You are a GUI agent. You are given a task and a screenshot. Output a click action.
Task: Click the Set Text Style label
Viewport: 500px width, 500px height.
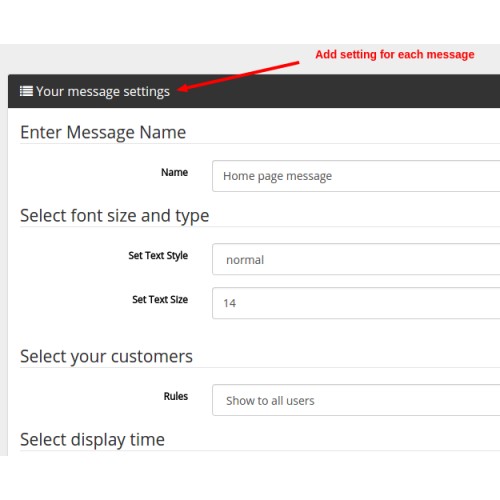[x=158, y=256]
